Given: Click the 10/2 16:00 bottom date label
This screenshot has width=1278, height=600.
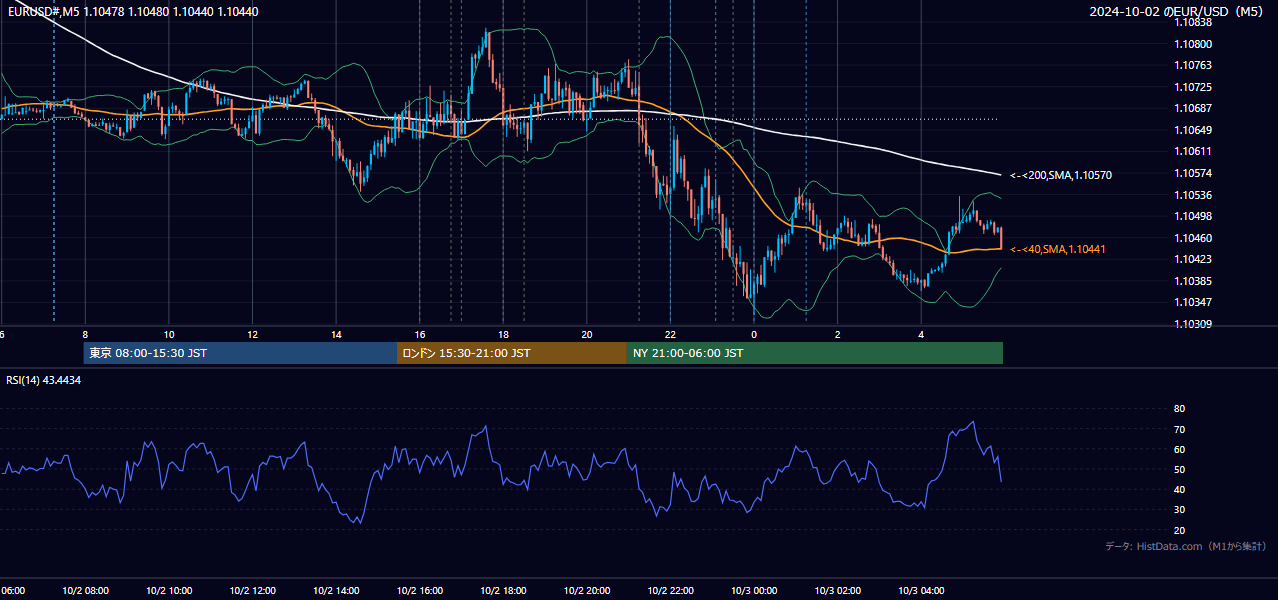Looking at the screenshot, I should click(x=420, y=591).
